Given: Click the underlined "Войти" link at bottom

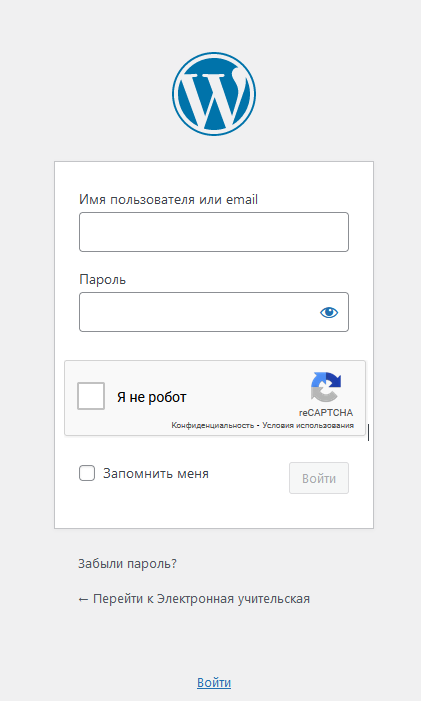Looking at the screenshot, I should [x=214, y=683].
